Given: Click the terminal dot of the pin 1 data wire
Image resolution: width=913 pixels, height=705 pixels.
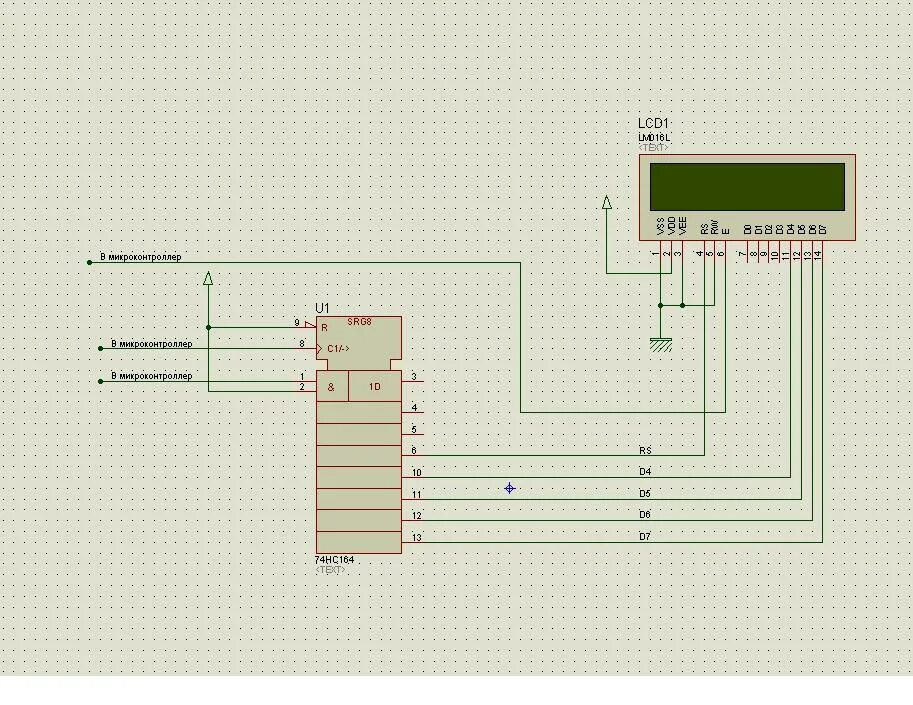Looking at the screenshot, I should pyautogui.click(x=100, y=381).
